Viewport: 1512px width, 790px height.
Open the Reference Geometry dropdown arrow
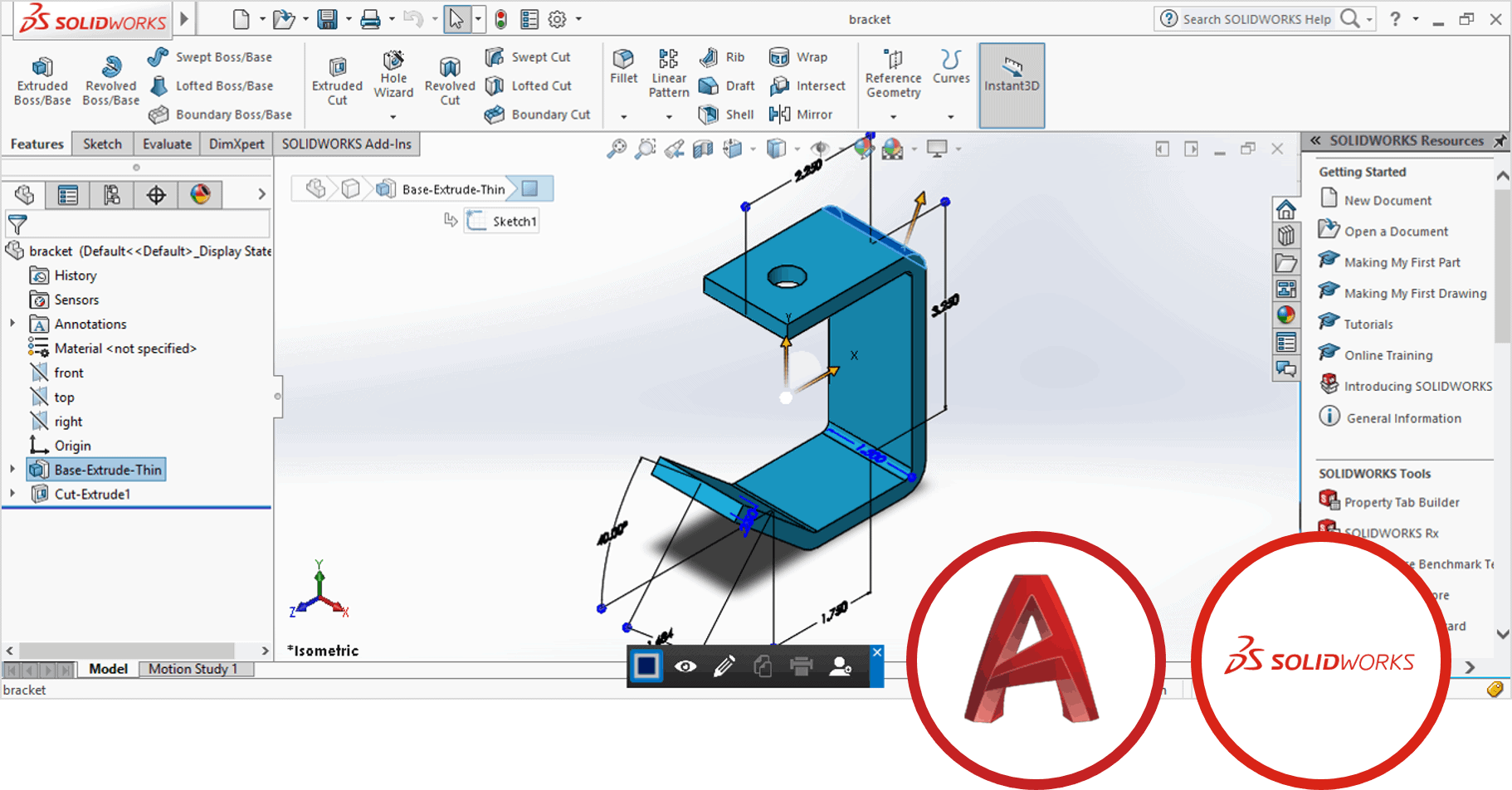(x=894, y=117)
